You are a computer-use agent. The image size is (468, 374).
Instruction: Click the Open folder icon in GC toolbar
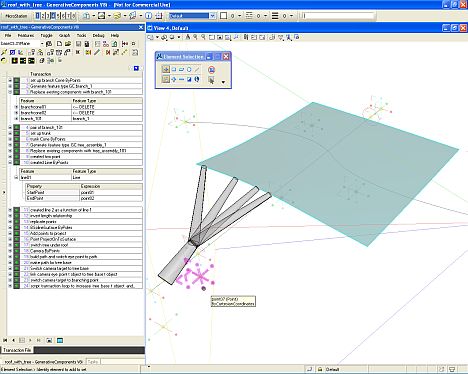click(68, 44)
